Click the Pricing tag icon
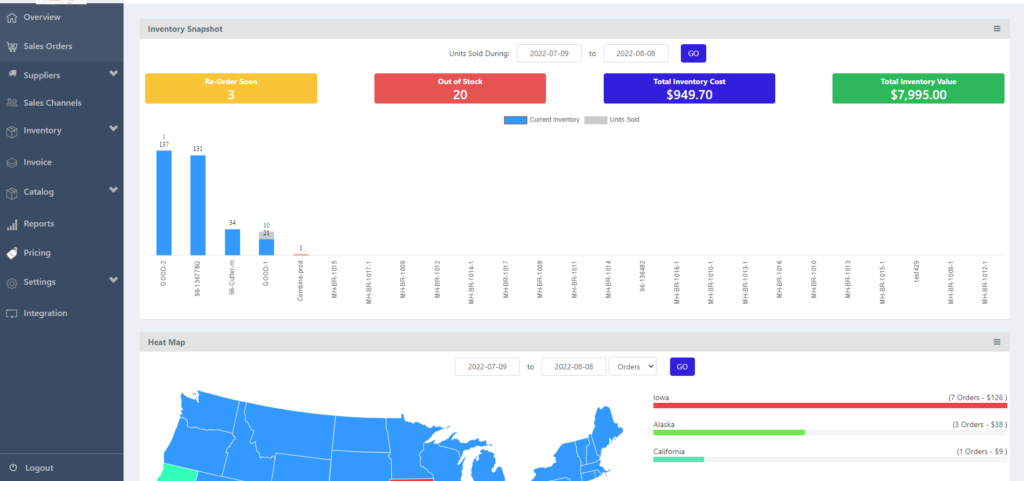 pos(12,253)
